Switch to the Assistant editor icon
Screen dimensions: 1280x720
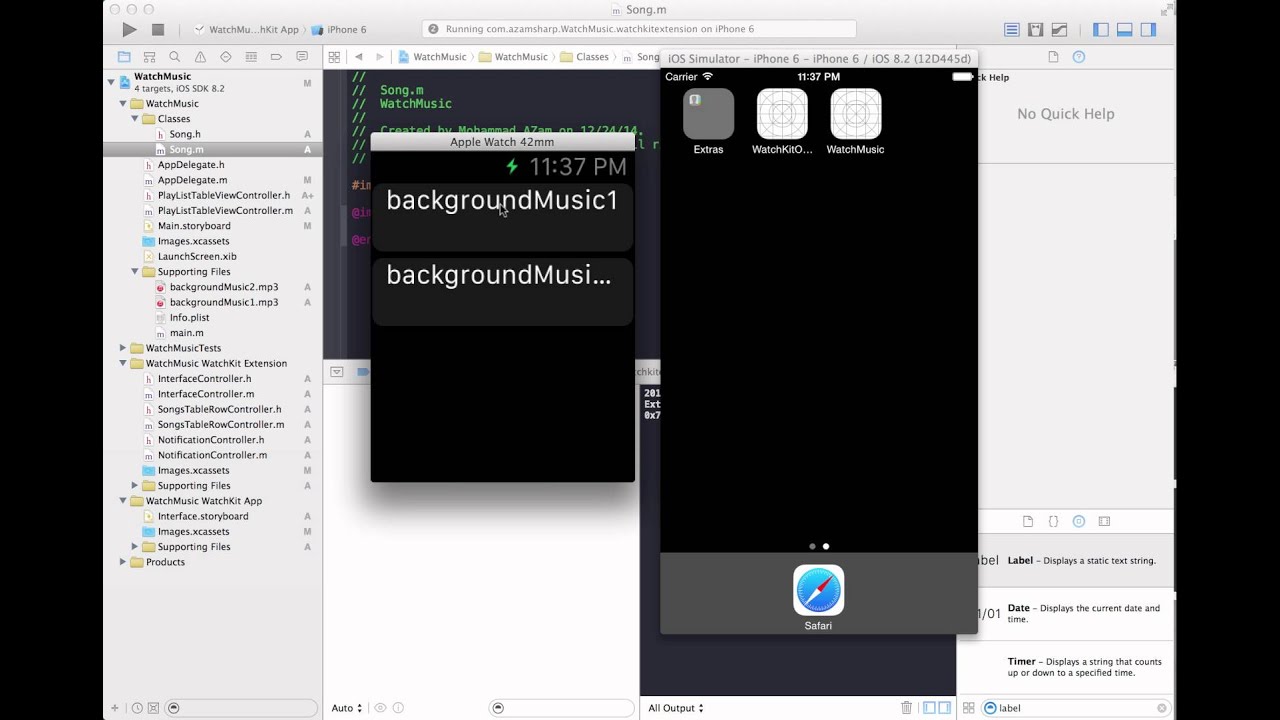1036,30
